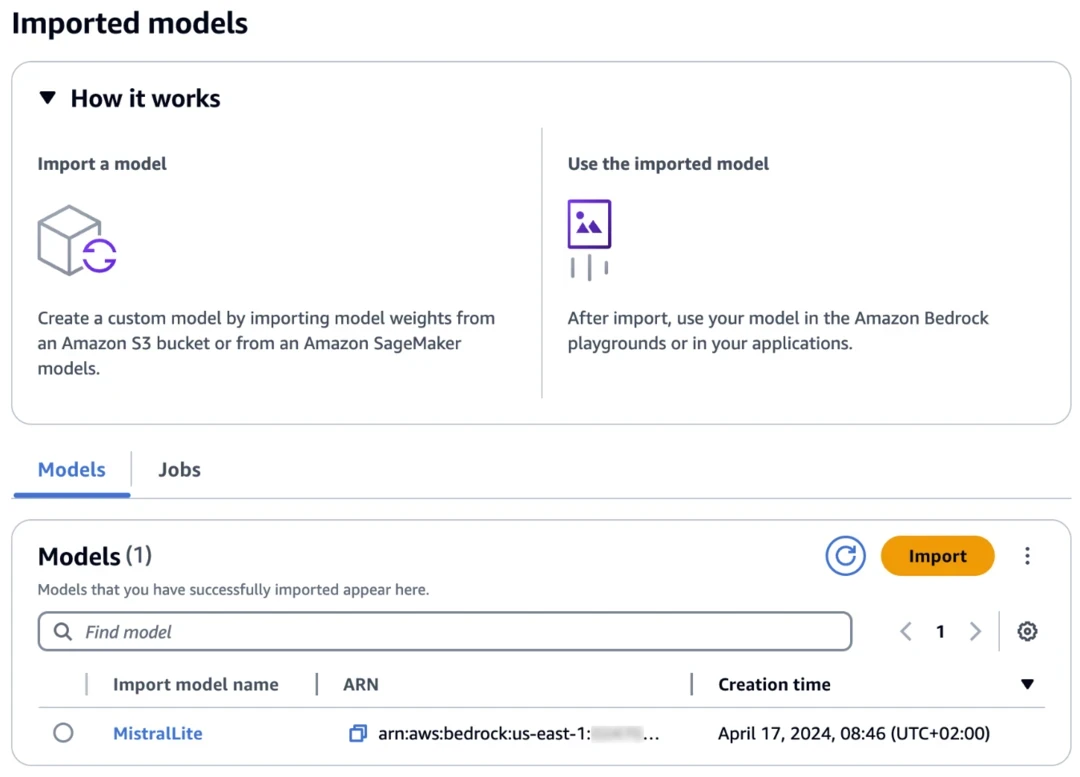Click the import model cube icon
This screenshot has width=1080, height=777.
(77, 240)
